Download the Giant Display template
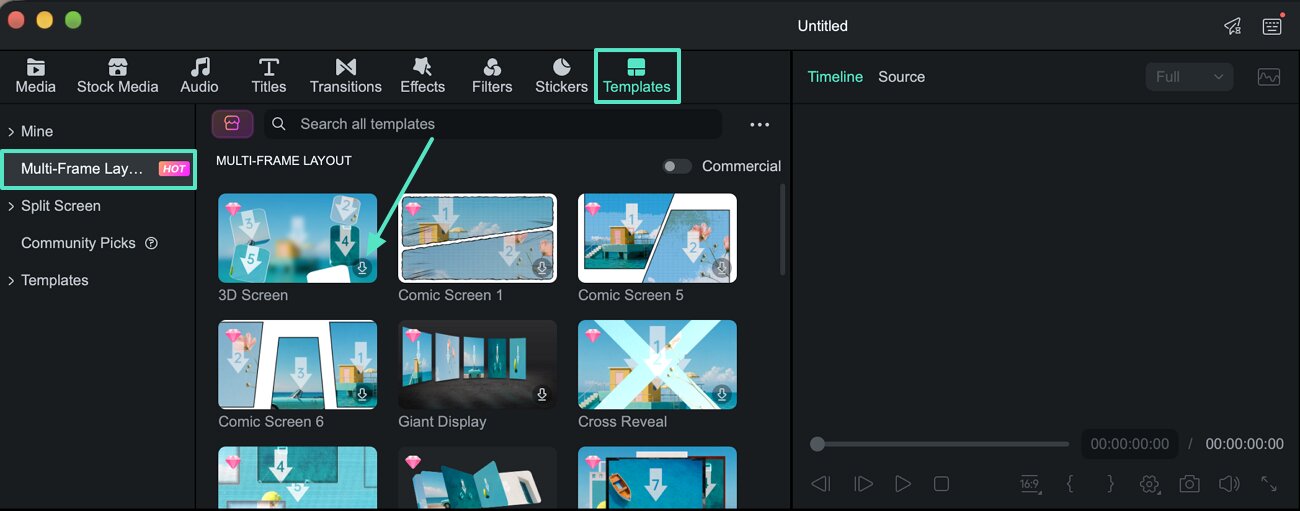 coord(542,395)
